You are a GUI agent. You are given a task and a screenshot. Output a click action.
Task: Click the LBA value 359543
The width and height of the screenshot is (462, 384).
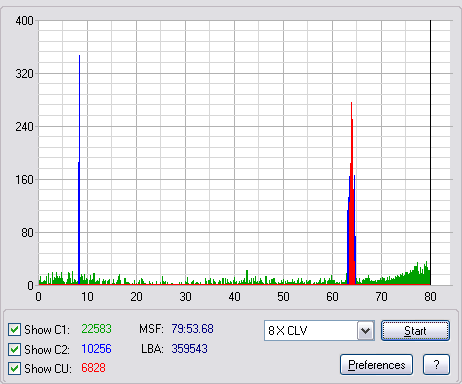[x=189, y=349]
